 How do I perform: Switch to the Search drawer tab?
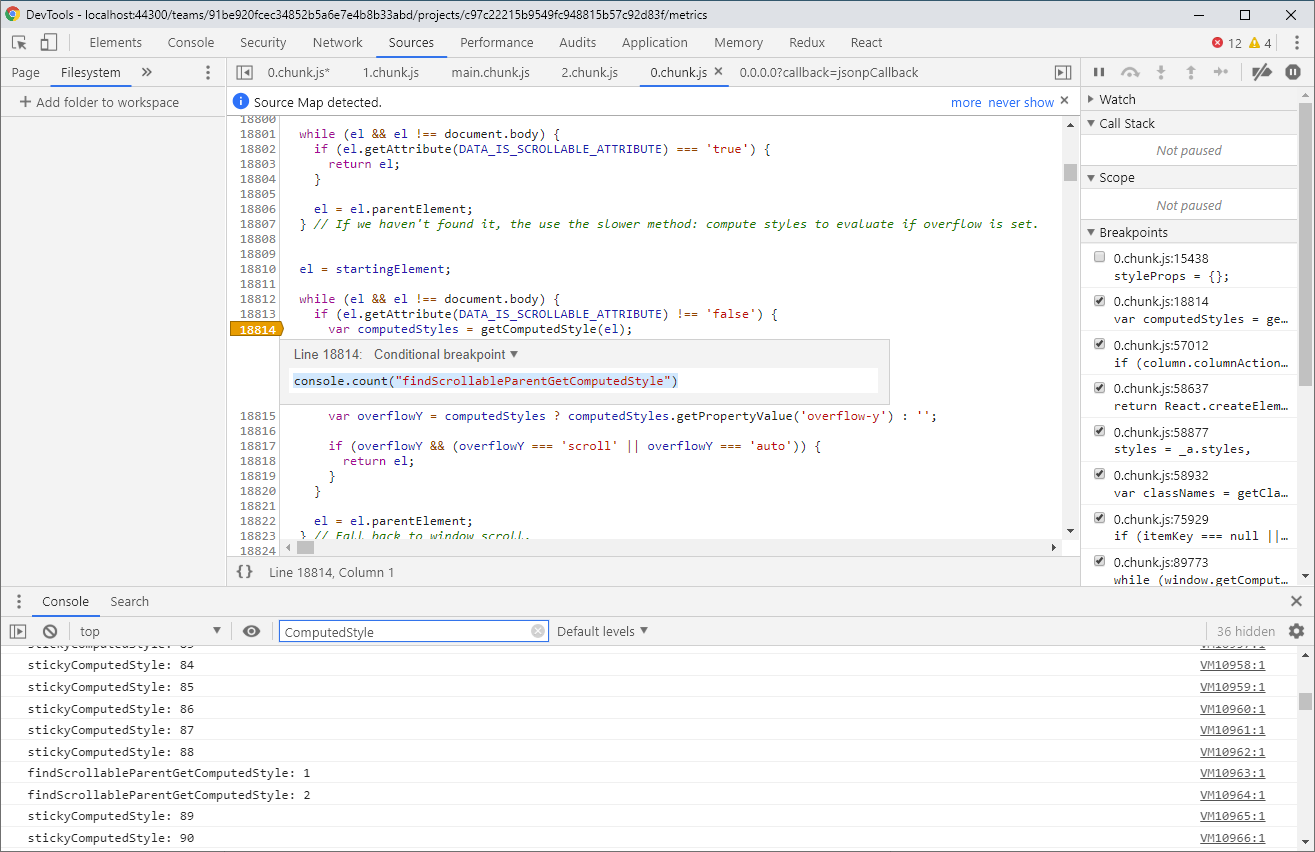pyautogui.click(x=129, y=601)
